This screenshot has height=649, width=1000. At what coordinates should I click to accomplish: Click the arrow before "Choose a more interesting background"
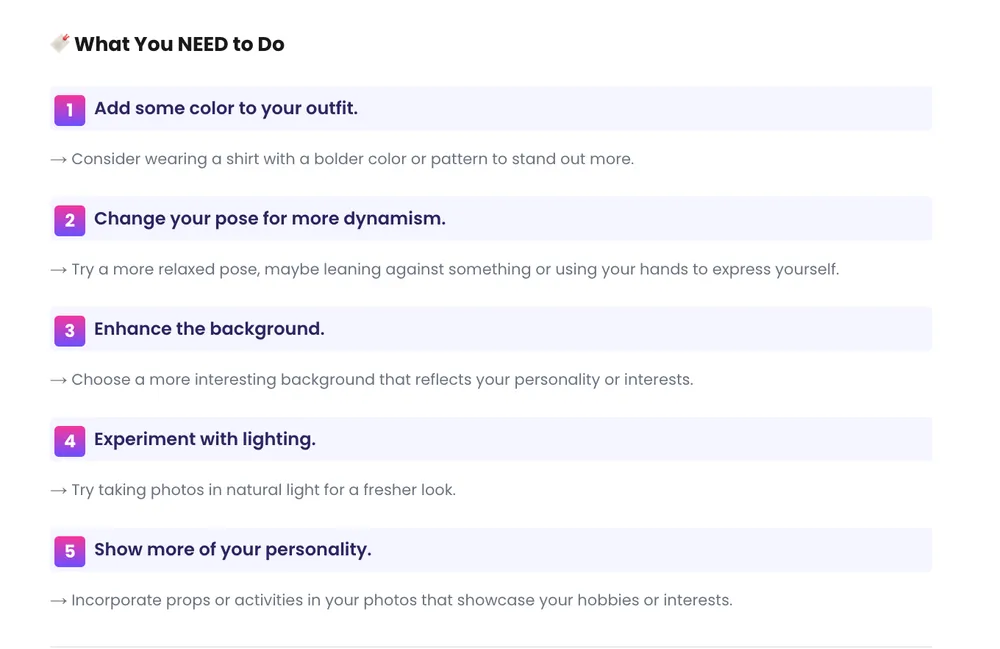tap(58, 380)
